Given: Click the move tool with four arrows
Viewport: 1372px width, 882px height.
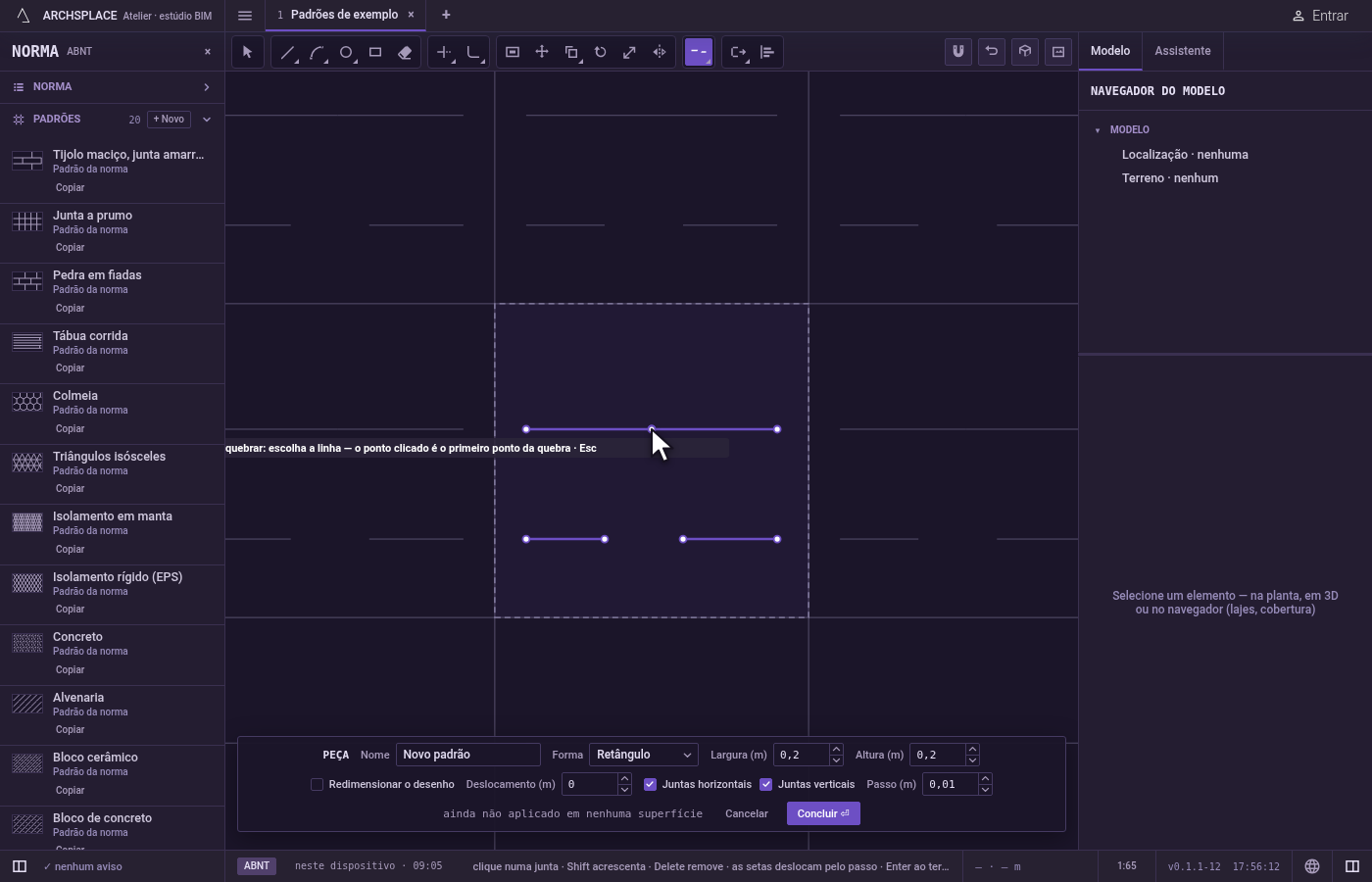Looking at the screenshot, I should coord(542,52).
